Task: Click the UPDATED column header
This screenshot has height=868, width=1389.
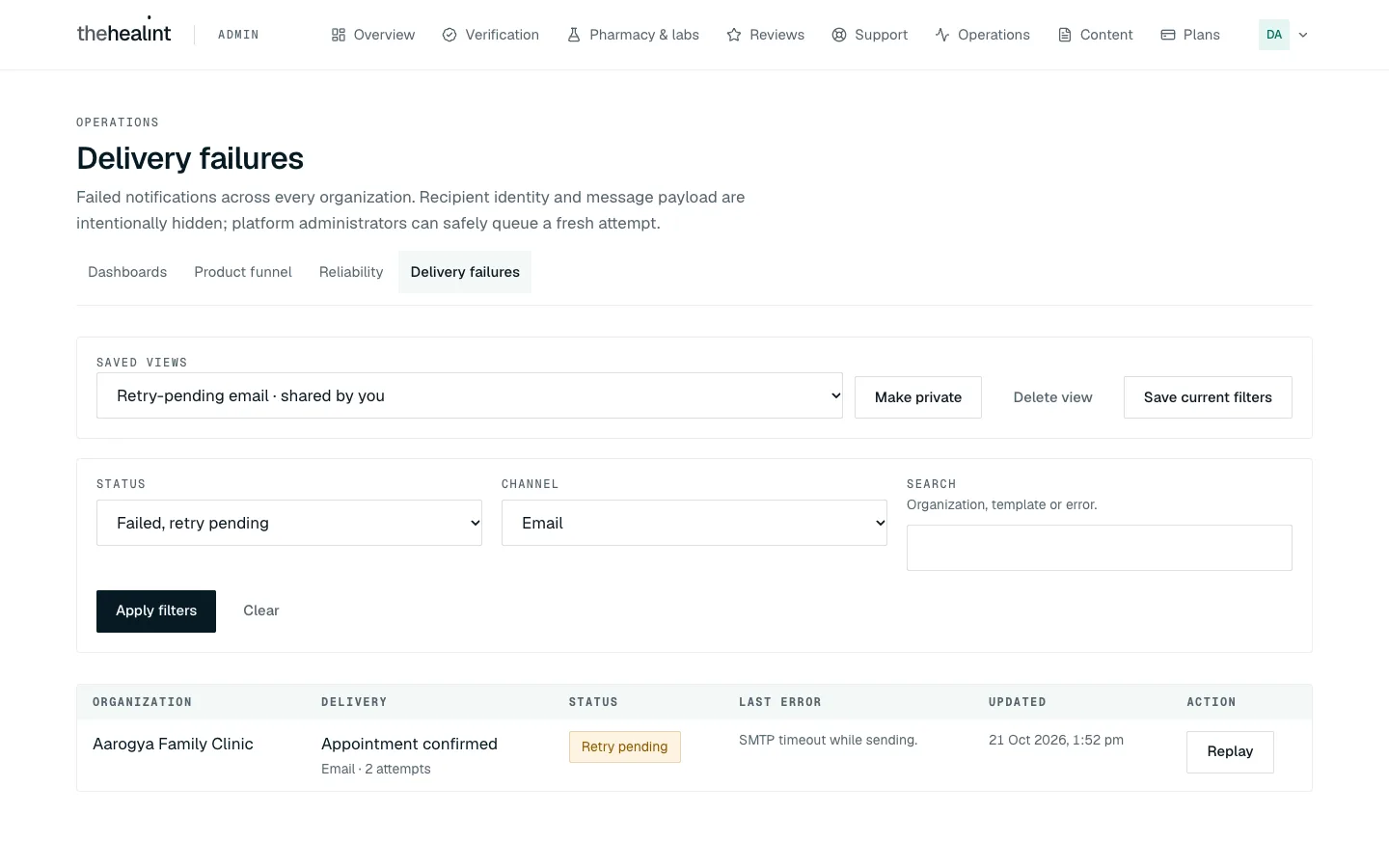Action: 1018,702
